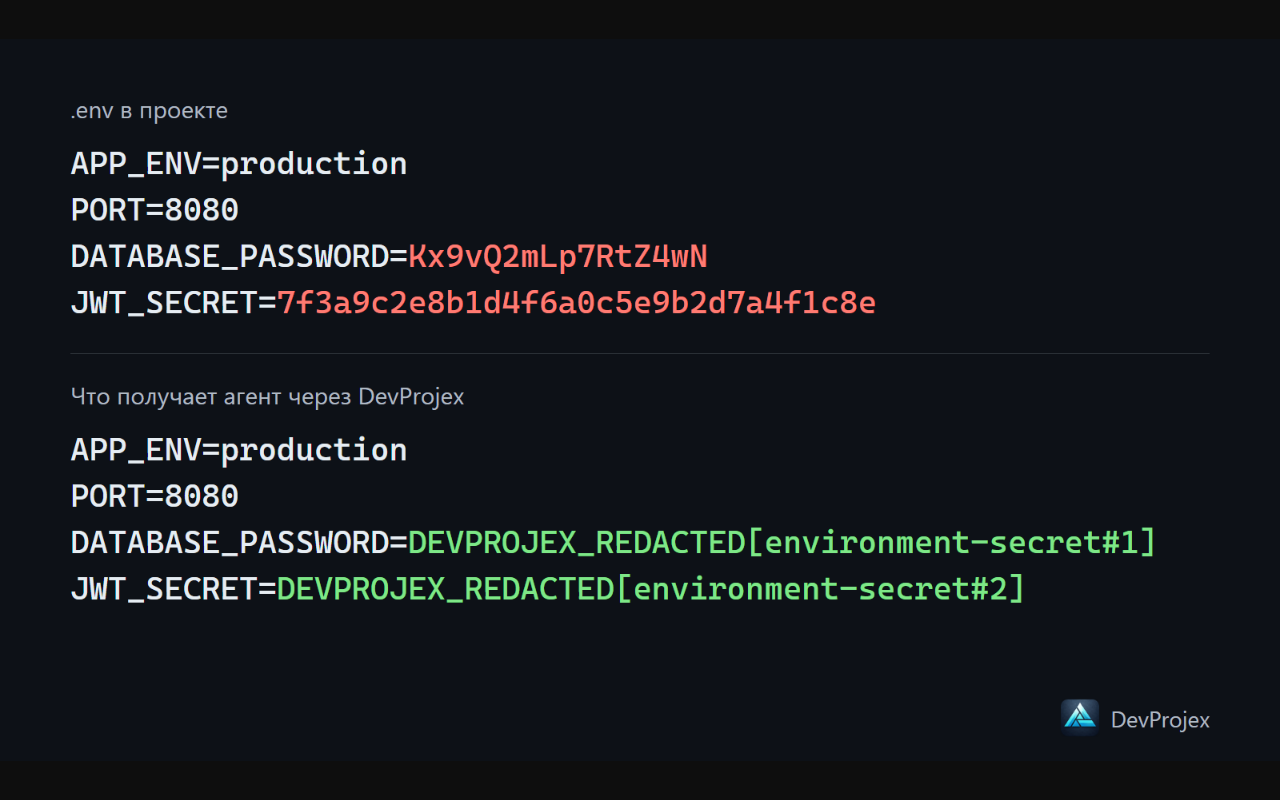
Task: Click the DEVPROJEX_REDACTED text on the JWT line
Action: 445,589
